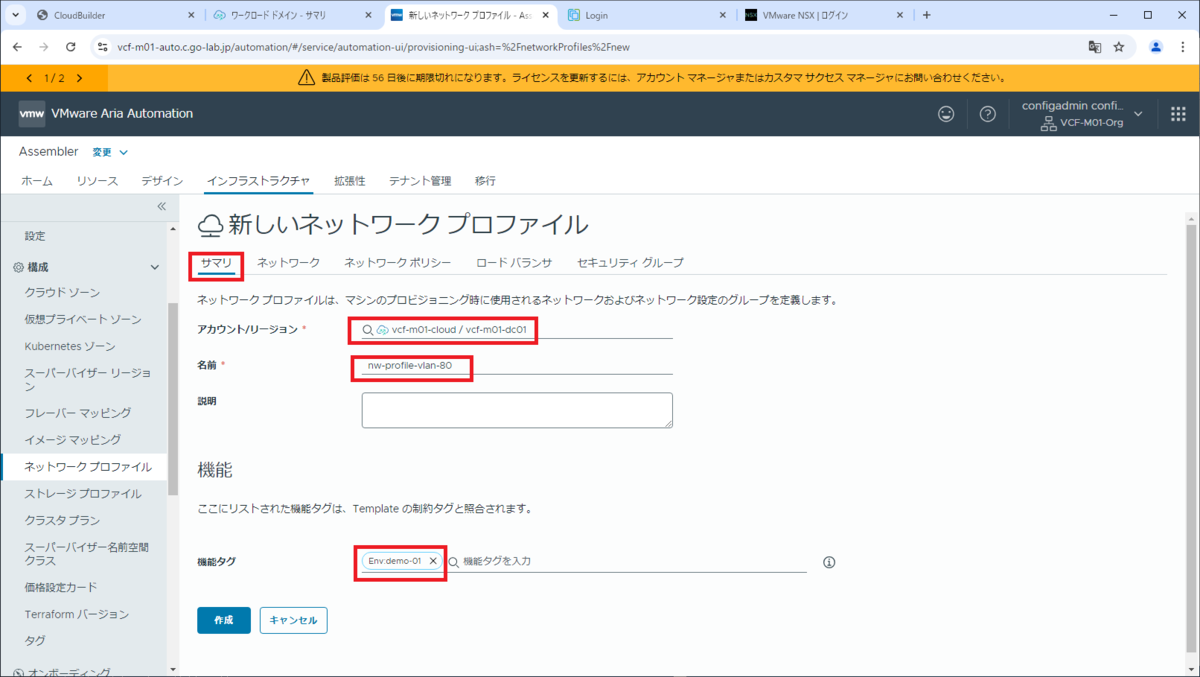Viewport: 1200px width, 677px height.
Task: Close the VMware NSX browser tab
Action: click(x=901, y=15)
